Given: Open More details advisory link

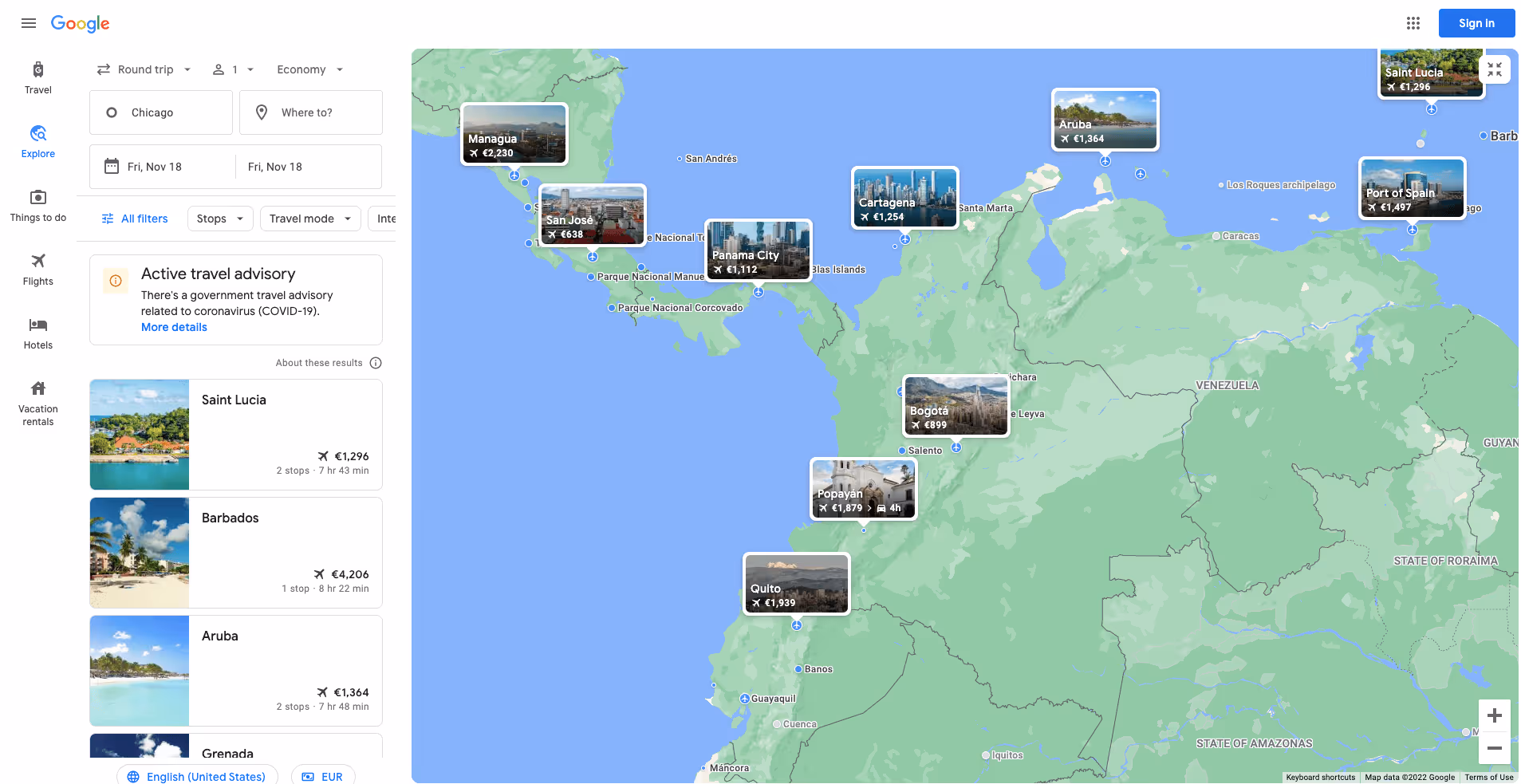Looking at the screenshot, I should 174,327.
